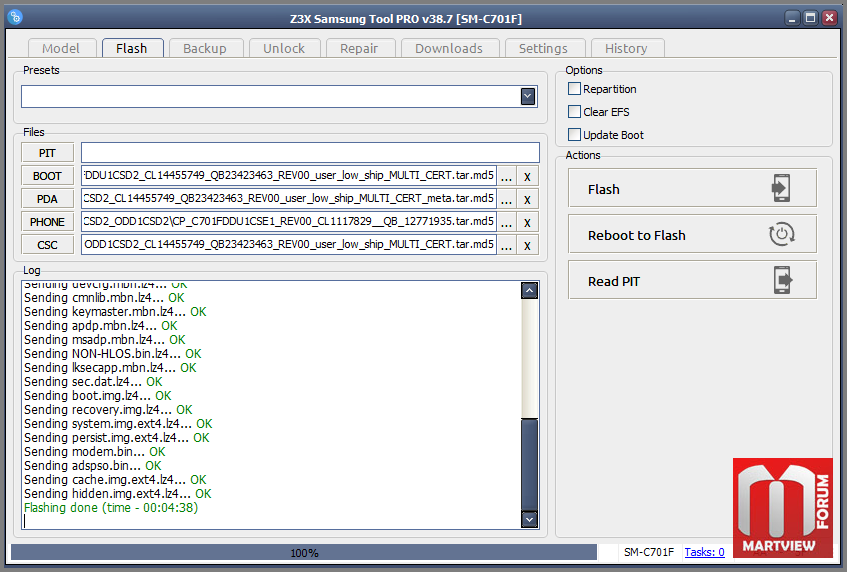
Task: Enable the Repartition checkbox
Action: [x=574, y=89]
